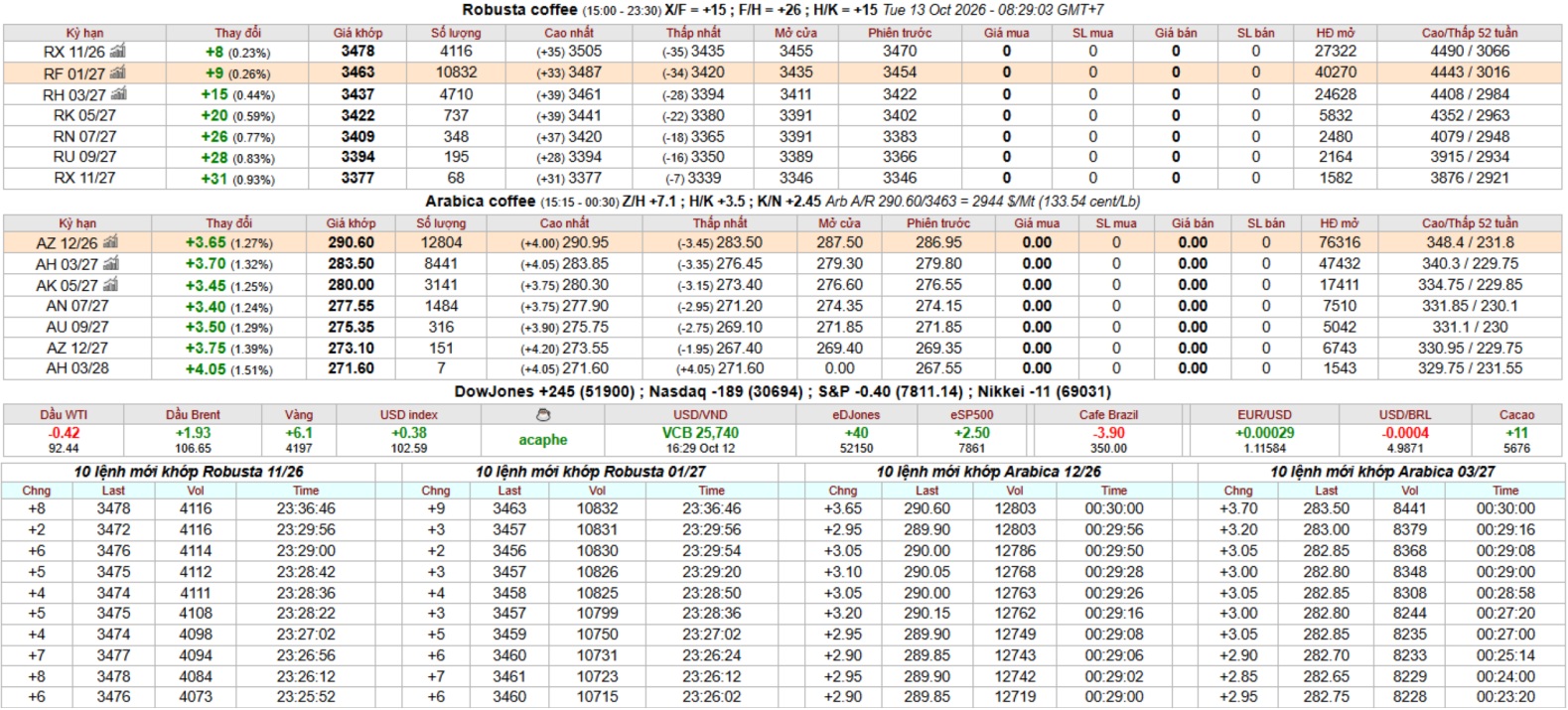Open the acaphe link
1568x710 pixels.
pos(542,440)
